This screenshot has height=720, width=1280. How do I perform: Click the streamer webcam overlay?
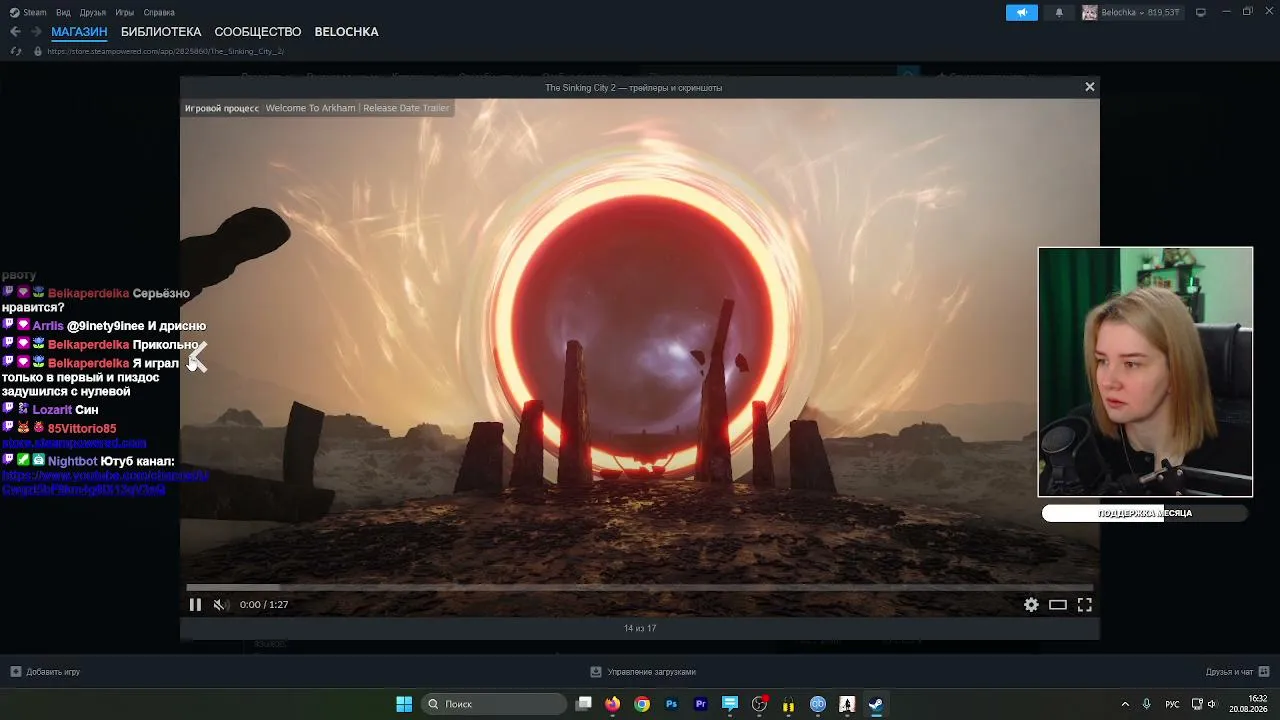coord(1145,372)
